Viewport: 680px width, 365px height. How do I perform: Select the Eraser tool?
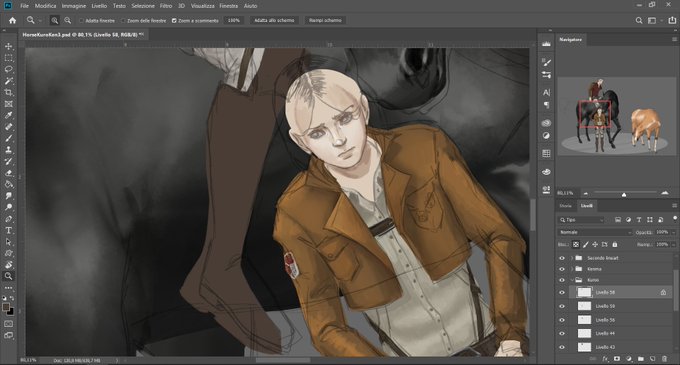8,173
